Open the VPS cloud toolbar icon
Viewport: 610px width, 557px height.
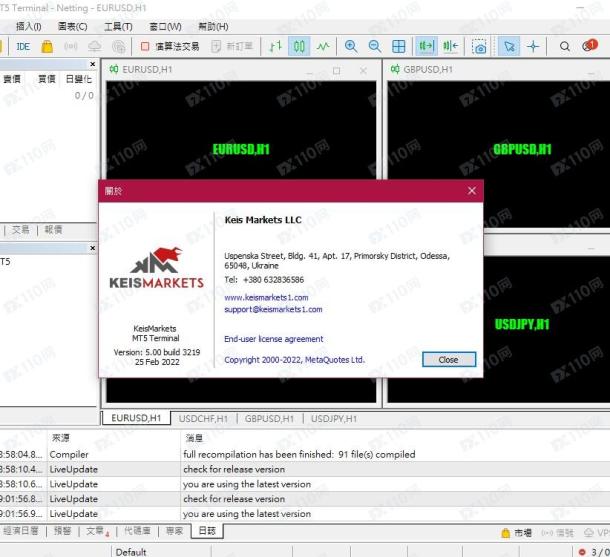coord(95,47)
